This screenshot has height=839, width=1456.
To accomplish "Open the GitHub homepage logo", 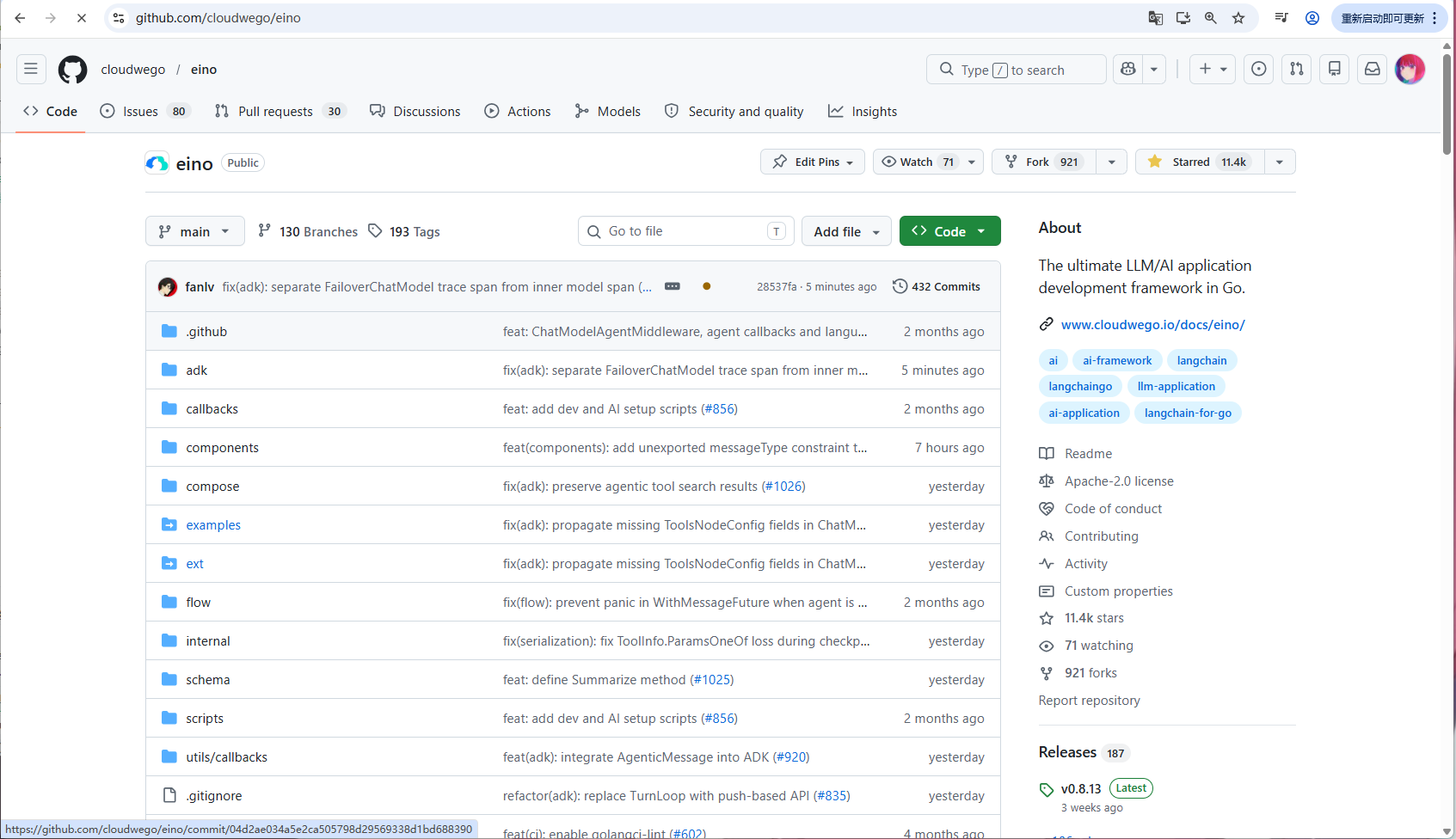I will click(72, 70).
